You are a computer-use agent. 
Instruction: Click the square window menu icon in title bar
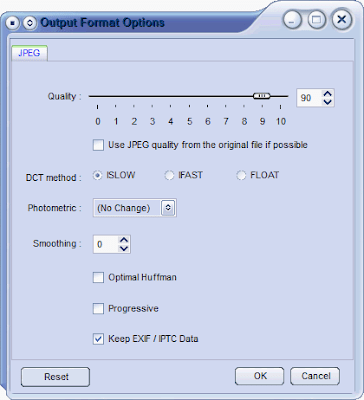pos(13,23)
